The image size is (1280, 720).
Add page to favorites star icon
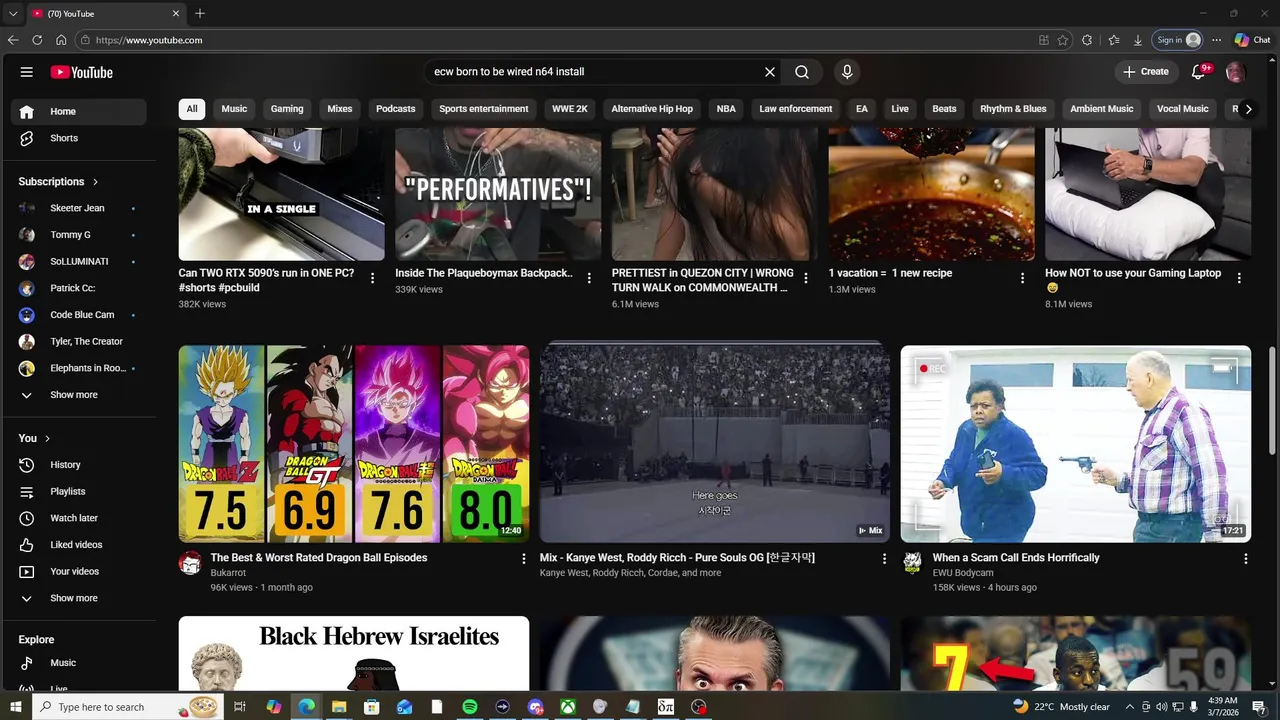[1062, 40]
